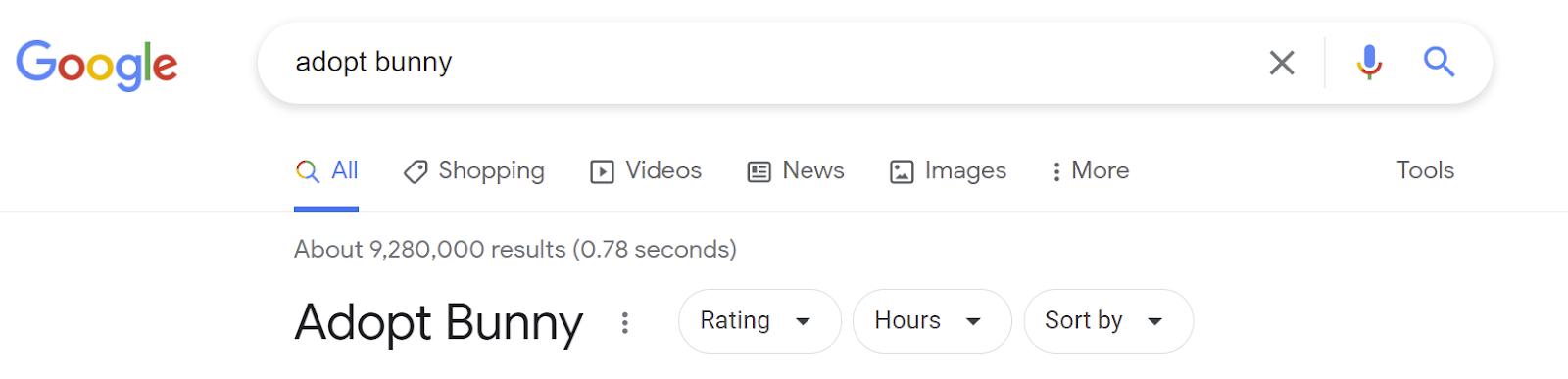Click the Videos play icon
1568x379 pixels.
tap(602, 171)
